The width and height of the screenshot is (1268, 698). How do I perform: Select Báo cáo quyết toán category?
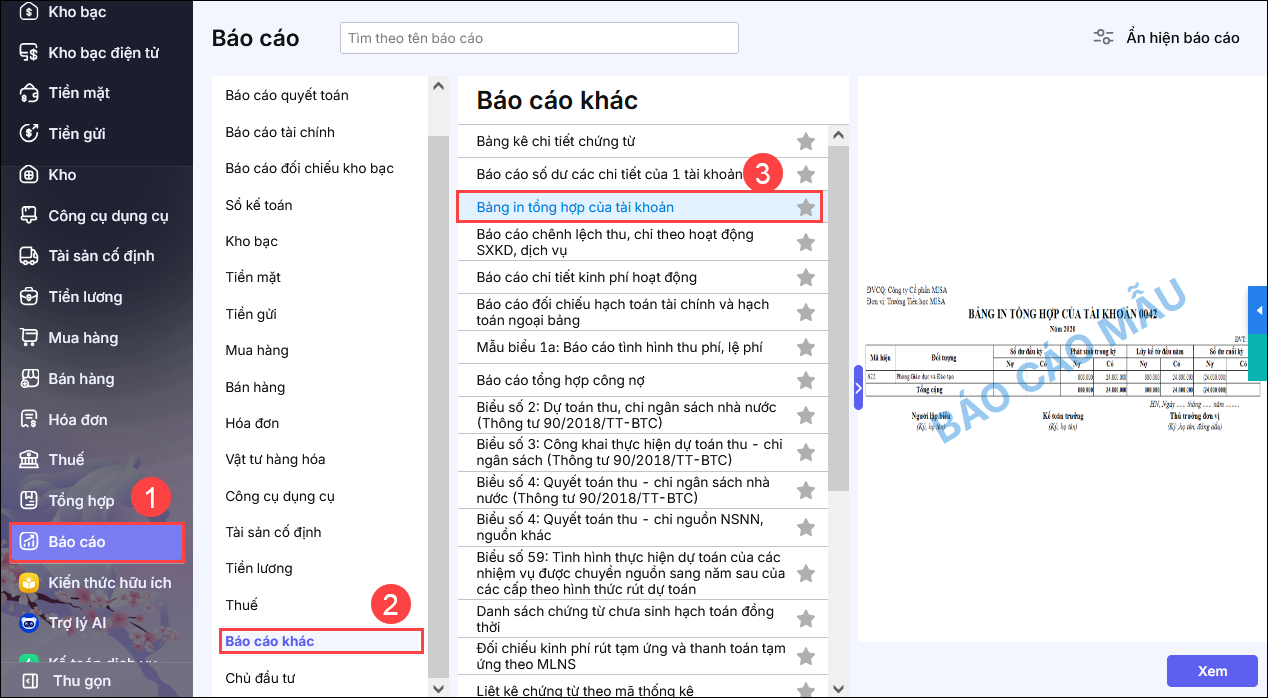[x=287, y=96]
